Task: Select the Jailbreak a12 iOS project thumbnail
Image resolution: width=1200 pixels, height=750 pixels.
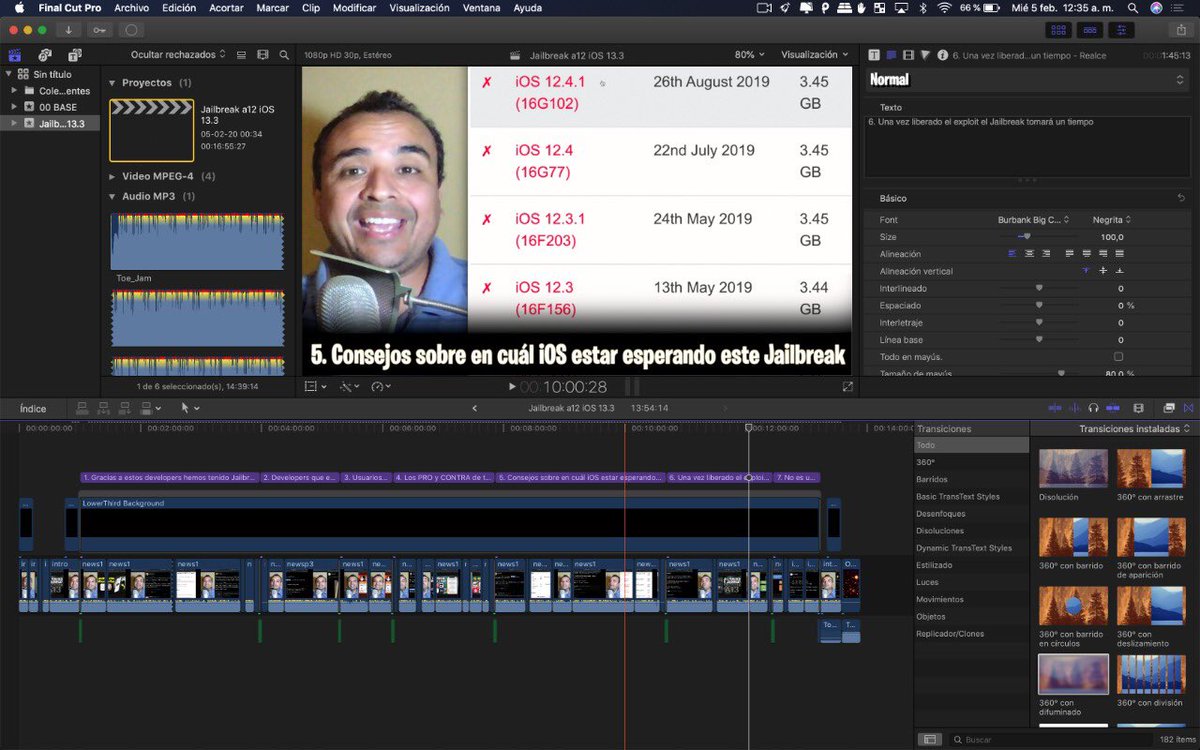Action: pos(152,129)
